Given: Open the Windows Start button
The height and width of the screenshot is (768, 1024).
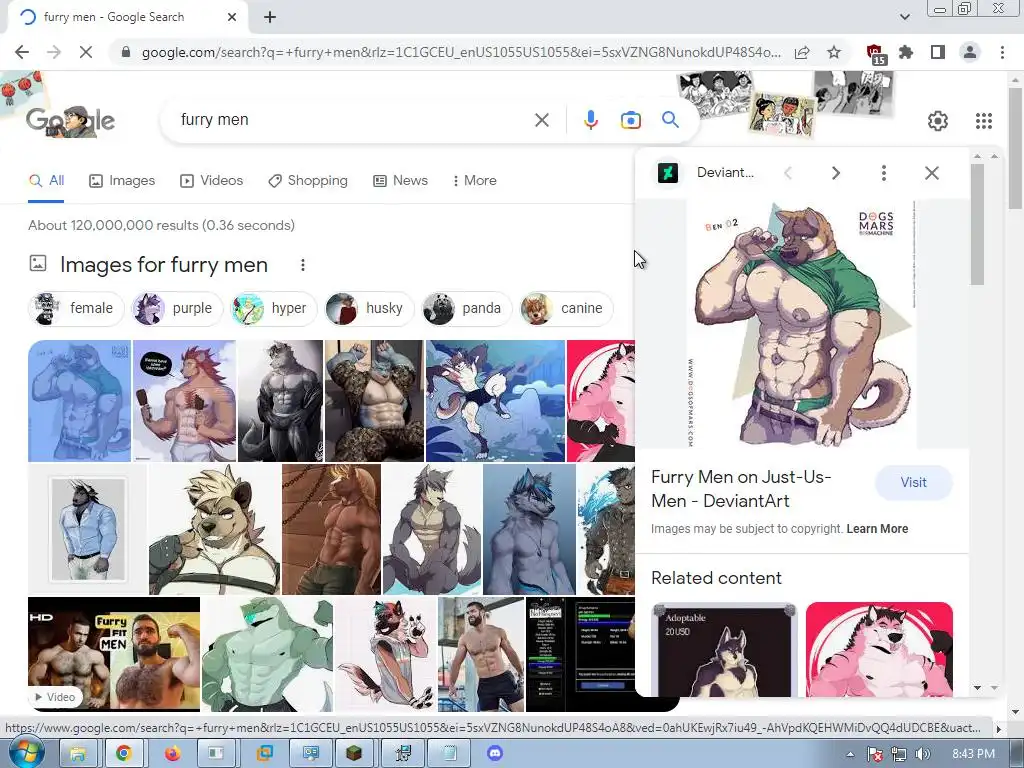Looking at the screenshot, I should pos(25,754).
